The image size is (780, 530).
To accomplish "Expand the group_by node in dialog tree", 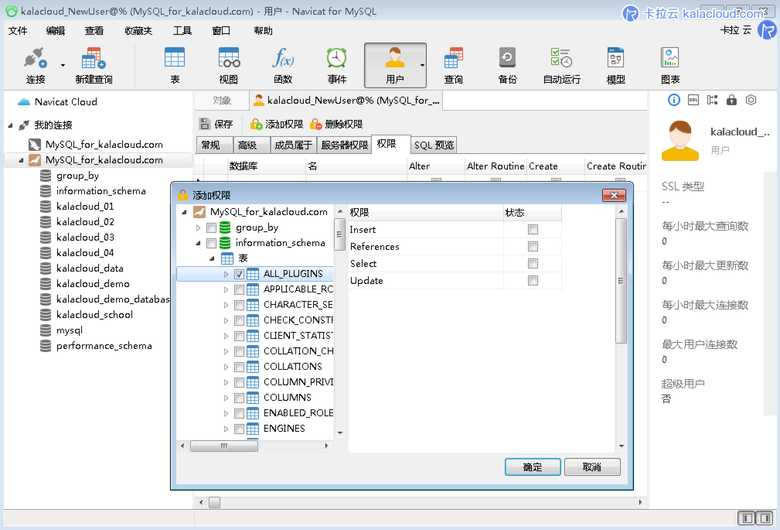I will point(198,228).
